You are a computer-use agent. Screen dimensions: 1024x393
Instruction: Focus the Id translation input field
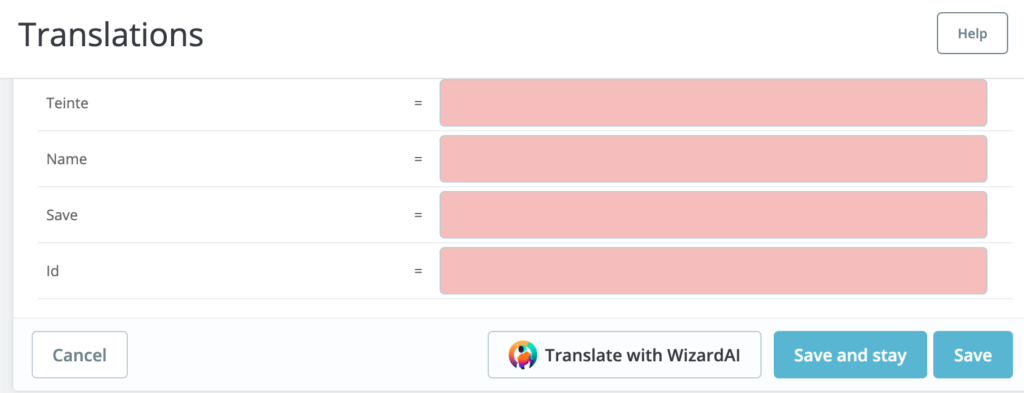(x=713, y=271)
